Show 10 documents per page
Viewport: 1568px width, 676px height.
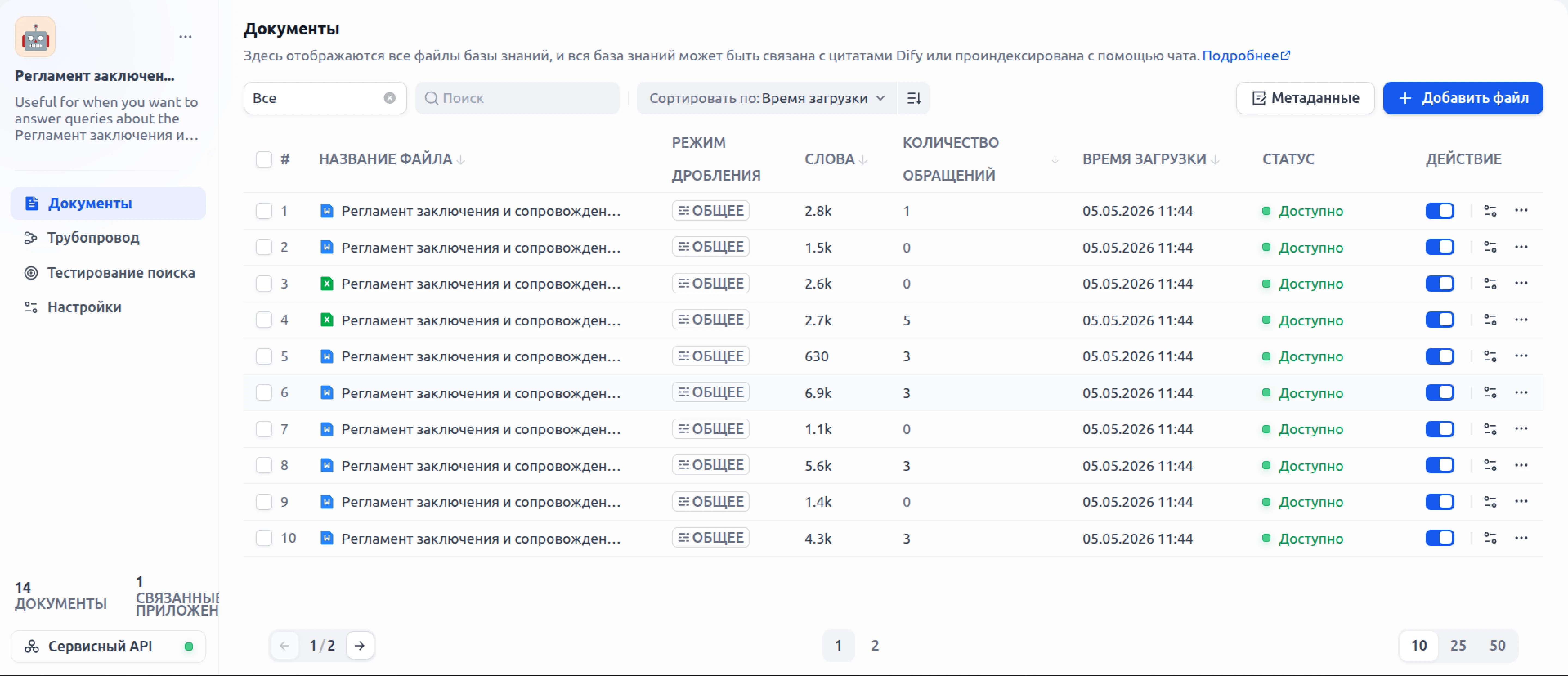click(x=1419, y=645)
